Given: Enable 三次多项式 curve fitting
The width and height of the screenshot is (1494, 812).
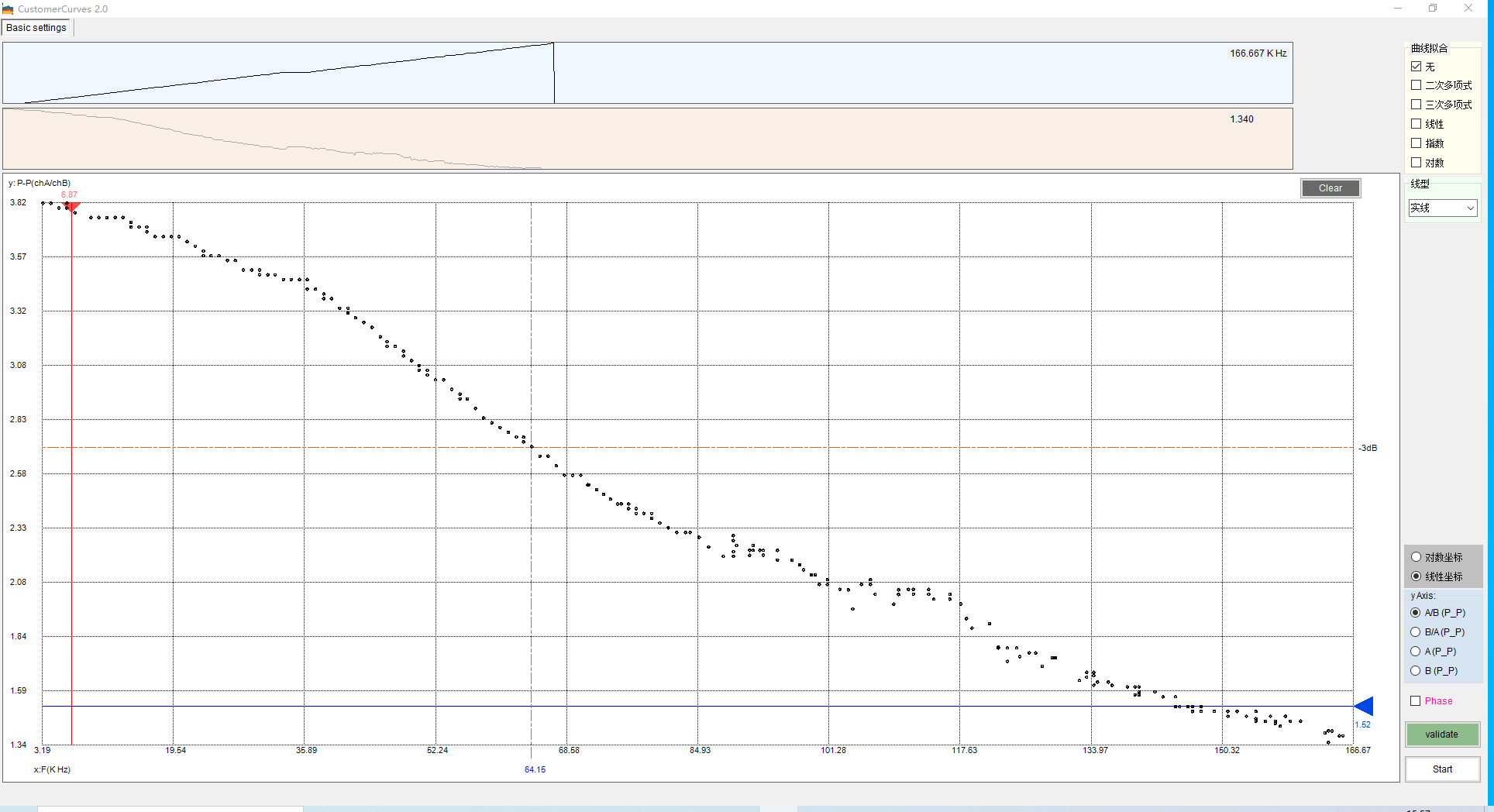Looking at the screenshot, I should click(x=1417, y=105).
